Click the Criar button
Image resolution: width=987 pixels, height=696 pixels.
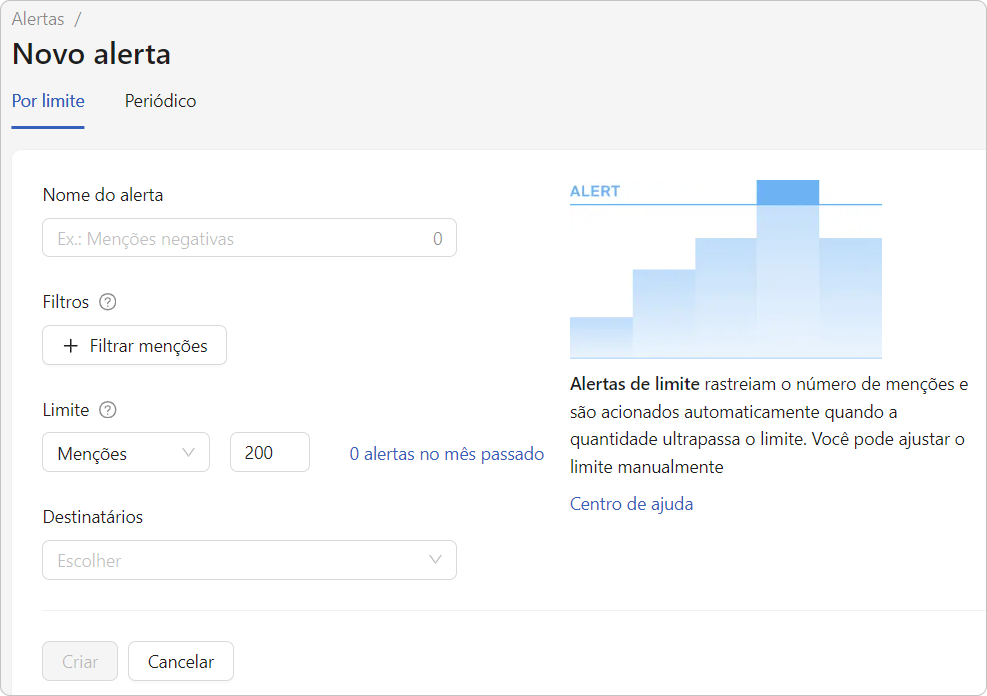80,661
